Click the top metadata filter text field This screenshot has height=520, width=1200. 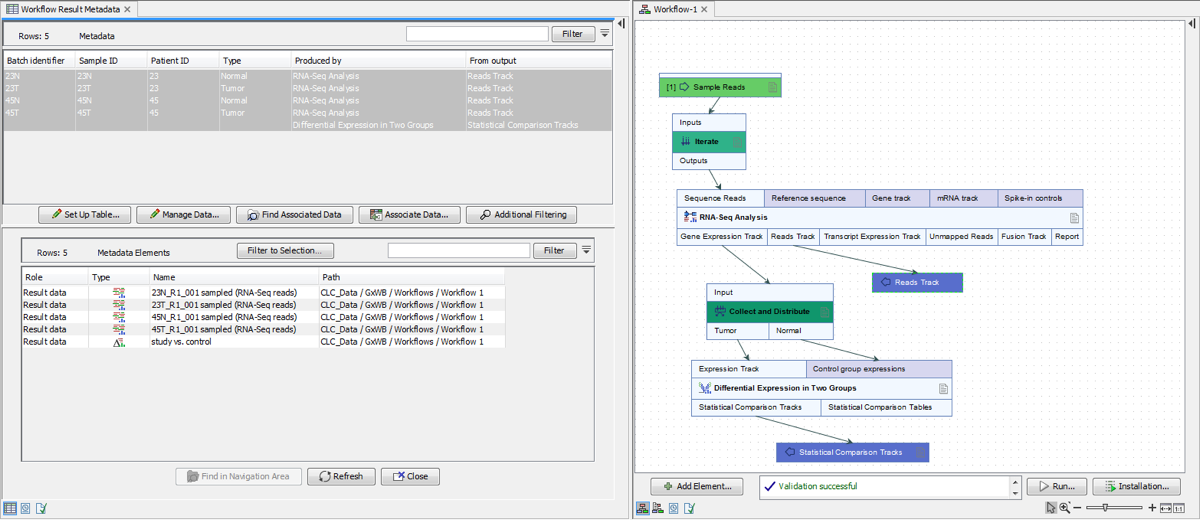477,34
